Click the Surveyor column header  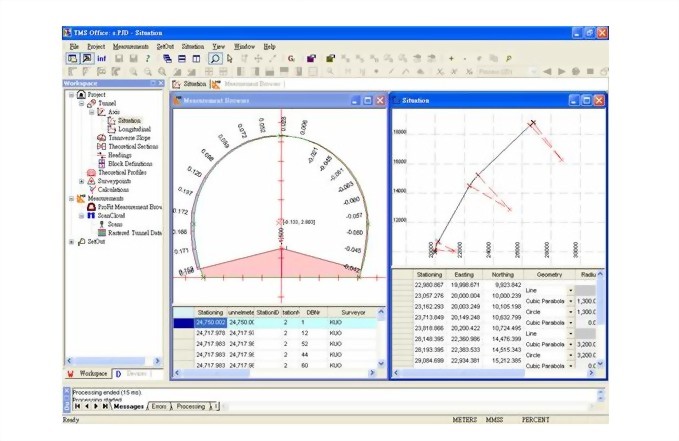(x=353, y=312)
